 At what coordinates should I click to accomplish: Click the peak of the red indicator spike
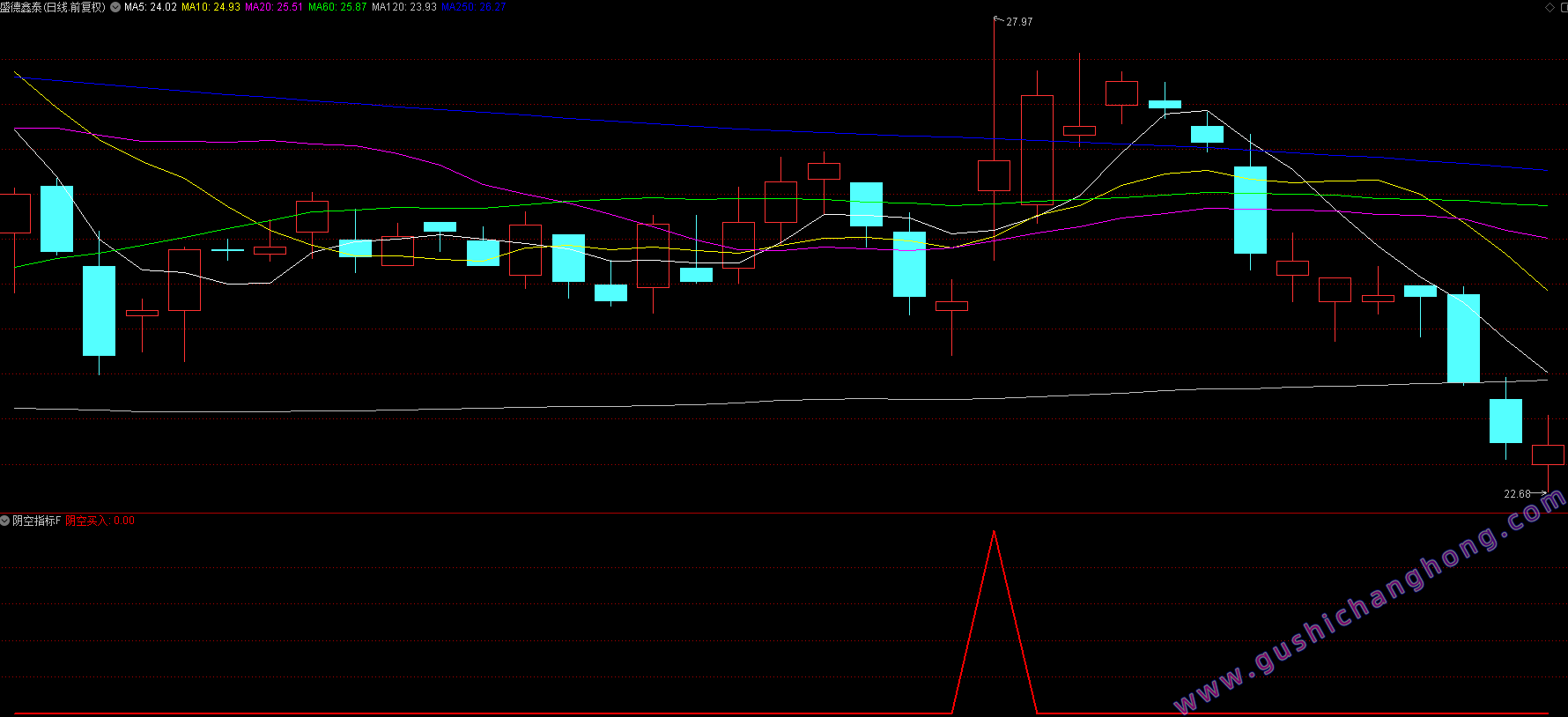(x=994, y=532)
